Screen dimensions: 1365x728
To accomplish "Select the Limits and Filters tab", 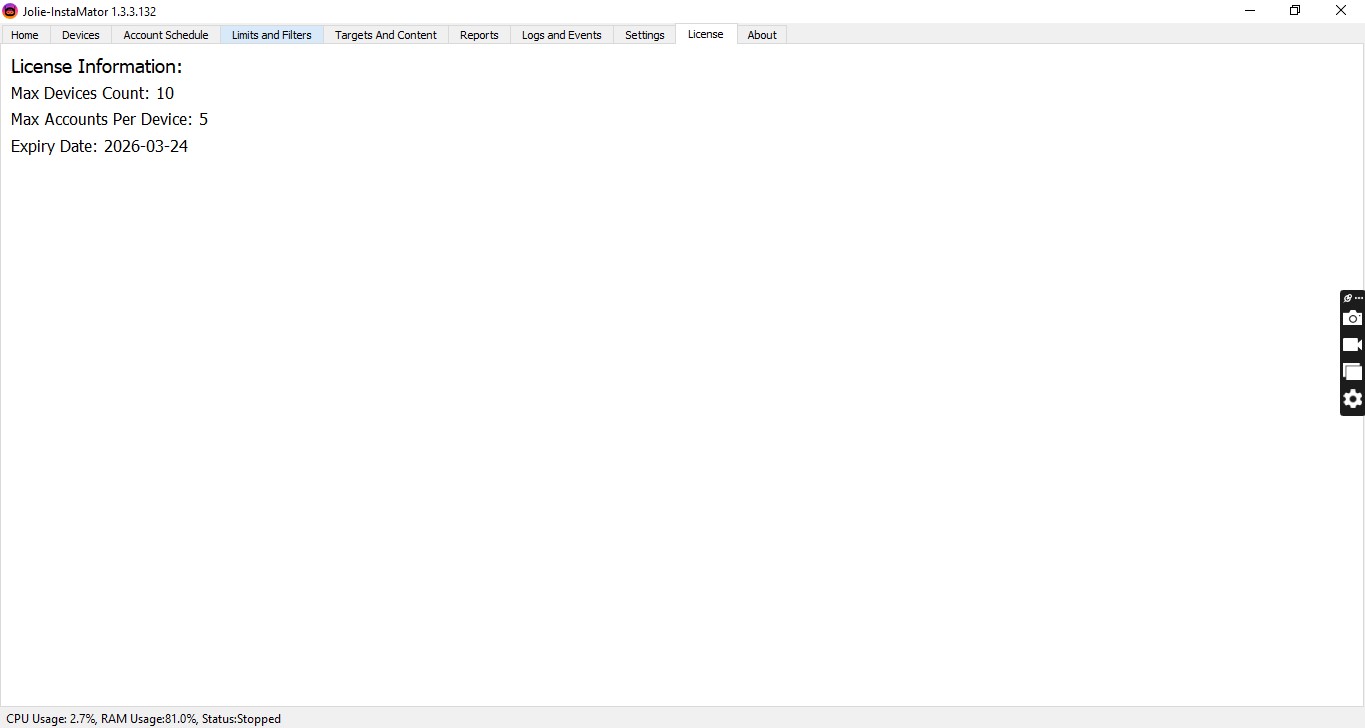I will (x=271, y=35).
